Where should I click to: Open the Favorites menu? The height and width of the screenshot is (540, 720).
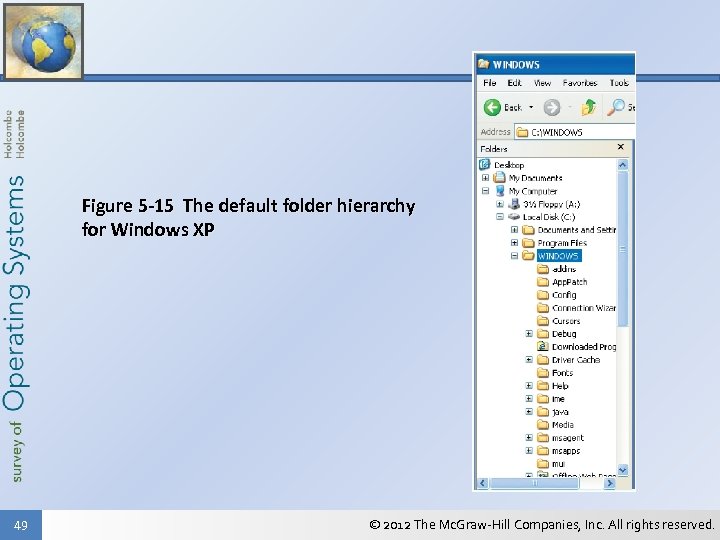click(580, 83)
